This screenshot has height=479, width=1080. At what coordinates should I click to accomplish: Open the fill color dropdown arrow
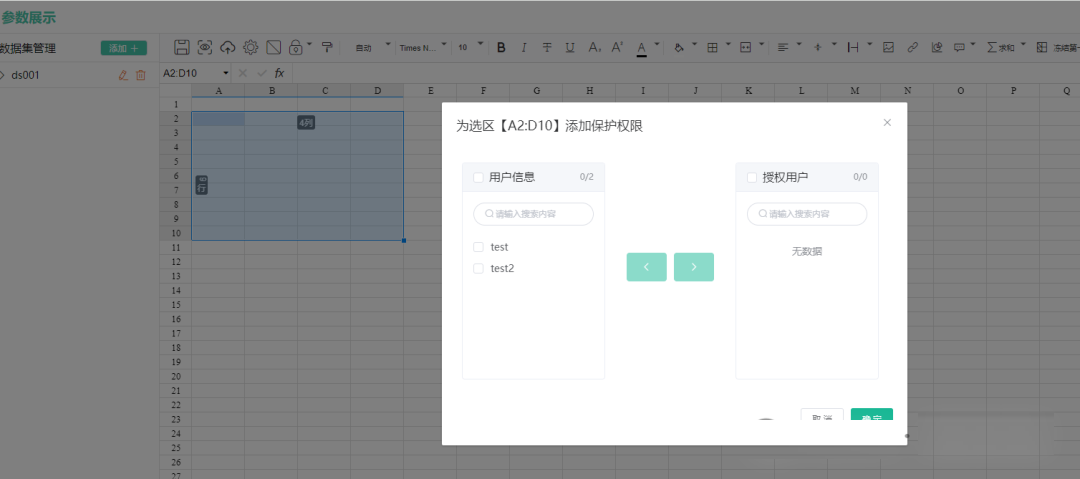click(694, 45)
